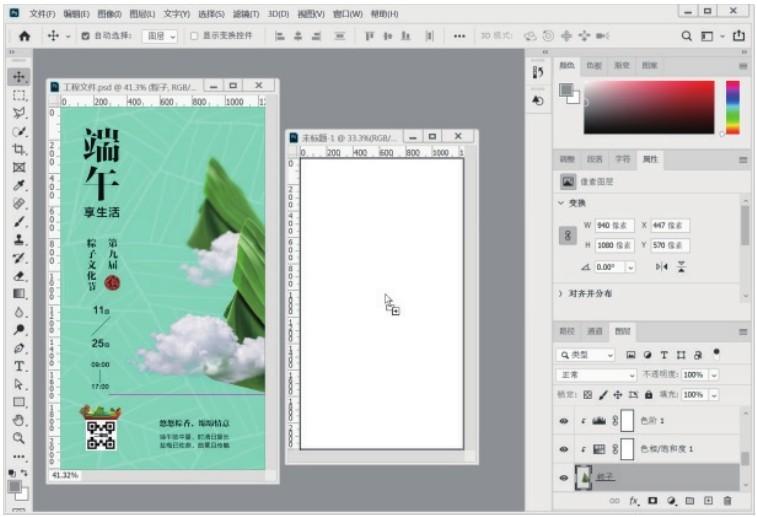Image resolution: width=757 pixels, height=517 pixels.
Task: Hide the 色阶 1 layer
Action: 566,421
